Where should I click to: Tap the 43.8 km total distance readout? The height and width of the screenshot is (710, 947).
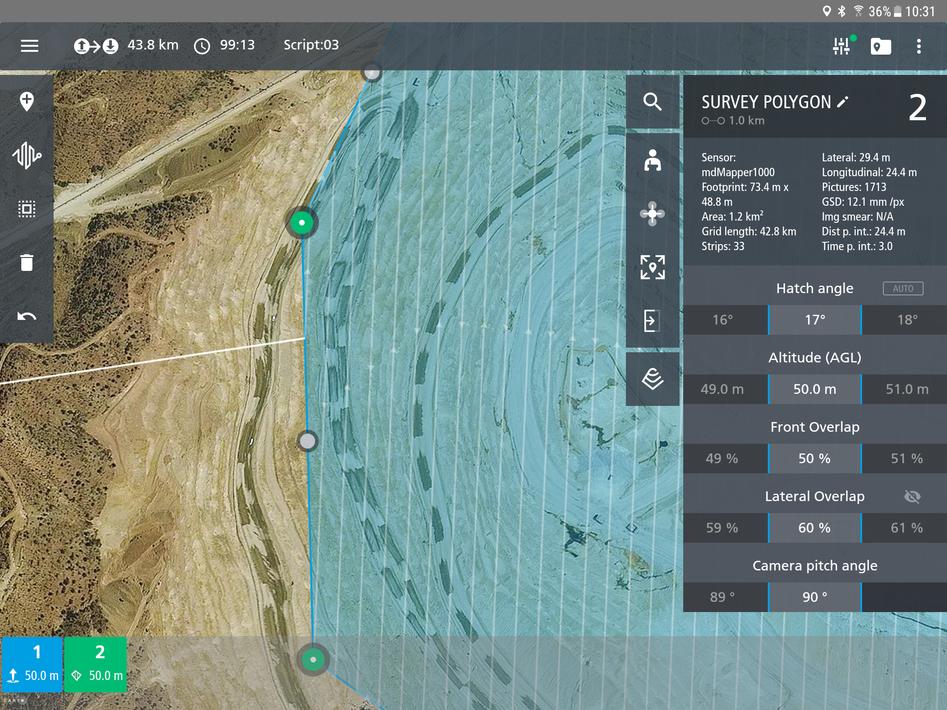pos(153,45)
